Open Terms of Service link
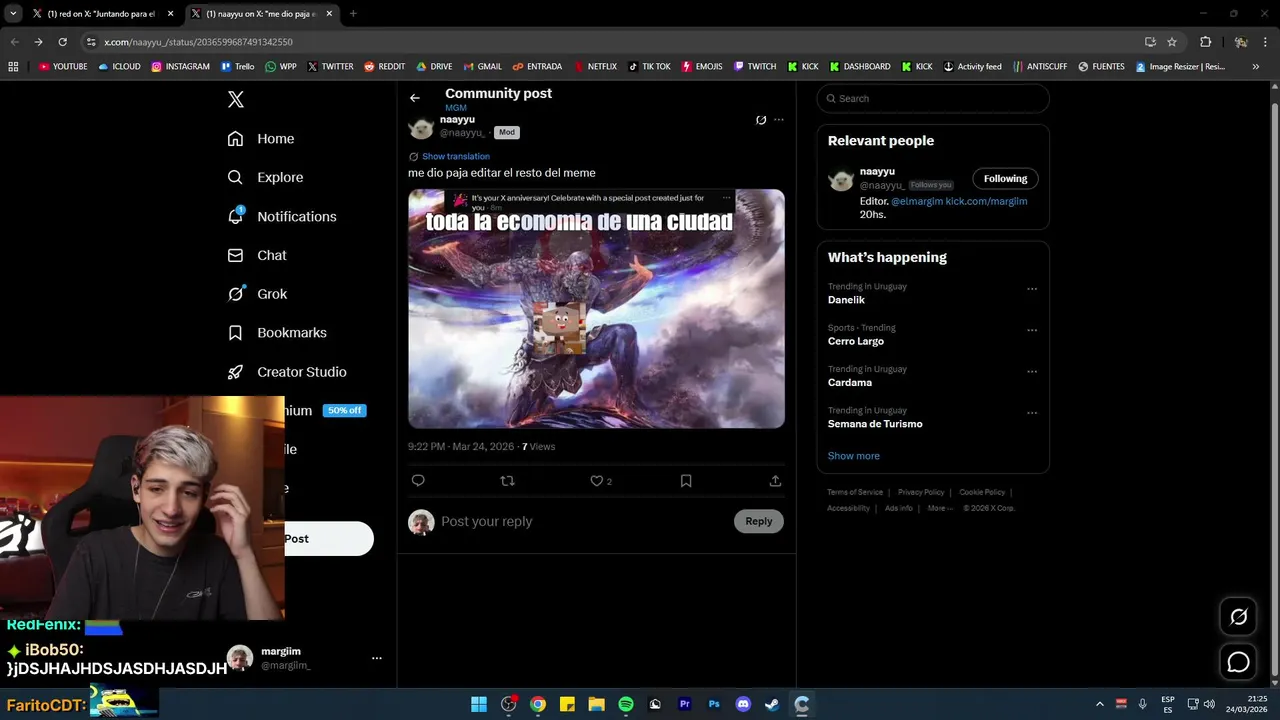 (x=855, y=492)
